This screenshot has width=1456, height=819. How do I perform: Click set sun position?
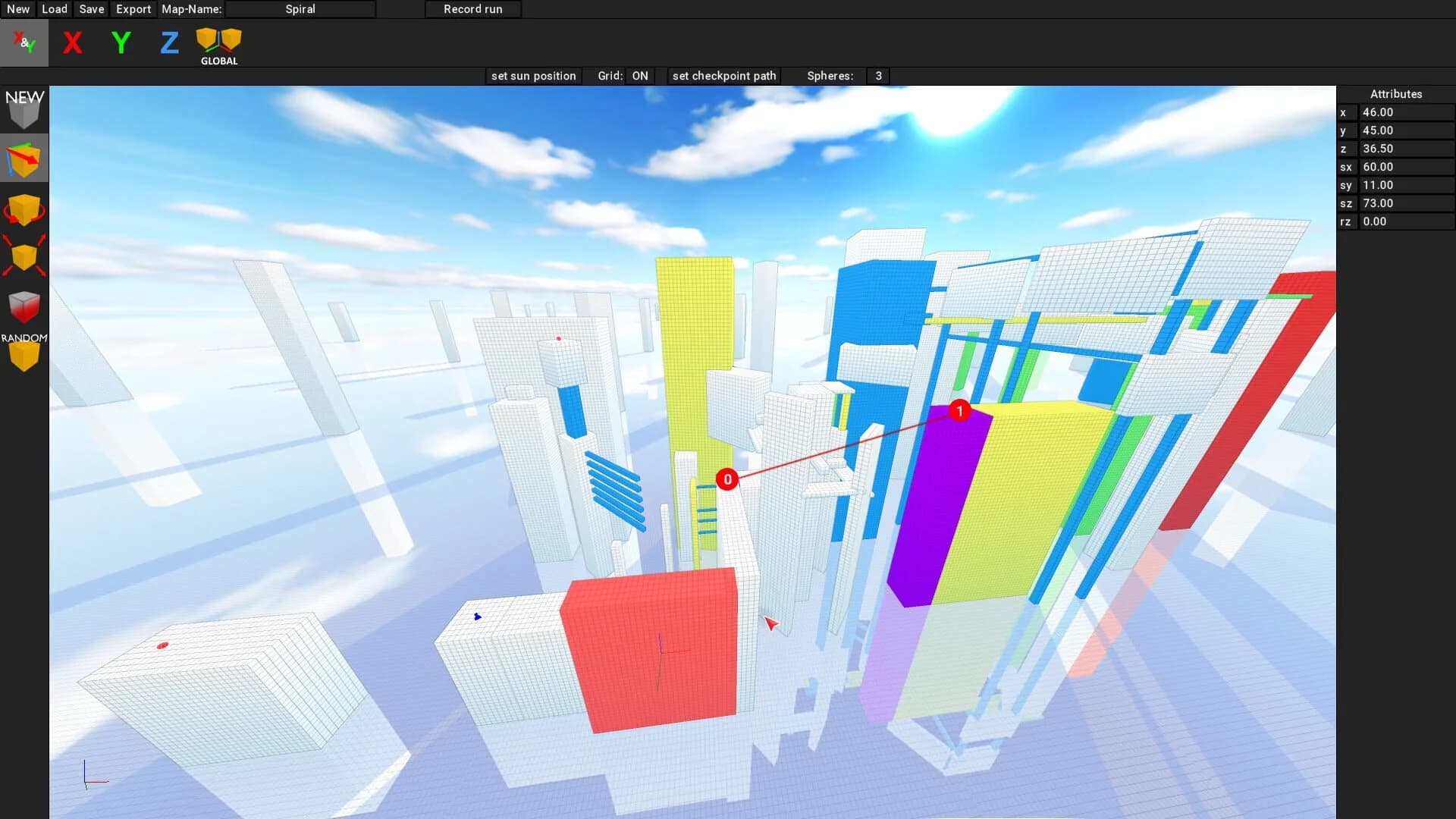533,76
